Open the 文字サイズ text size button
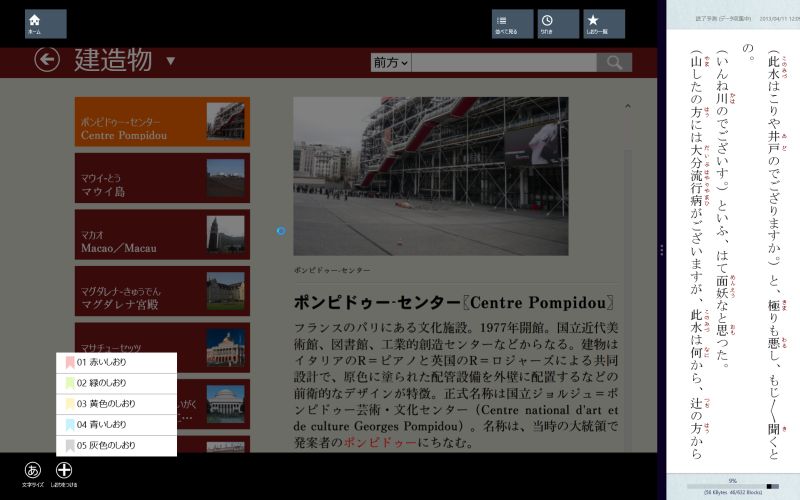800x500 pixels. (x=33, y=471)
